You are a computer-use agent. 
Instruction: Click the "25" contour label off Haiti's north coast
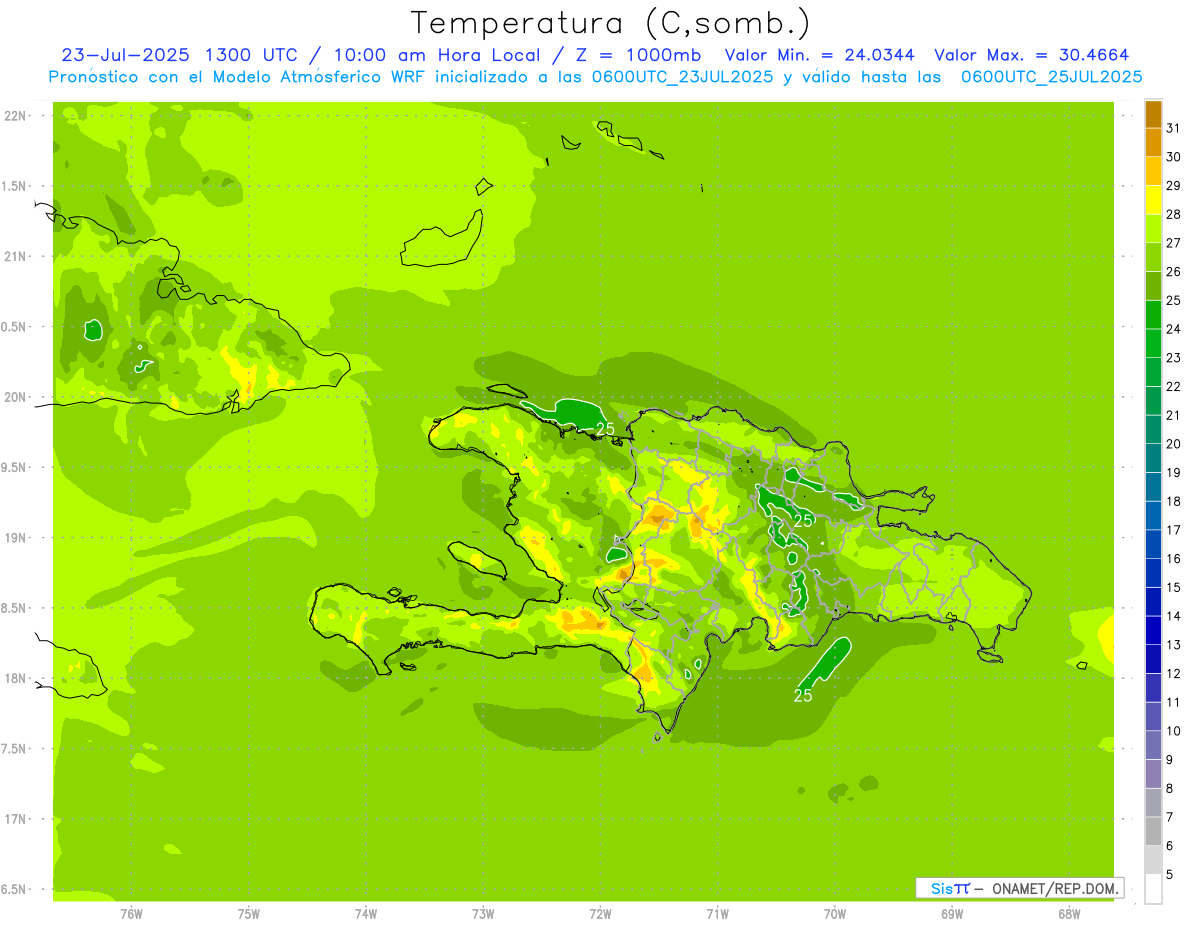pyautogui.click(x=605, y=428)
